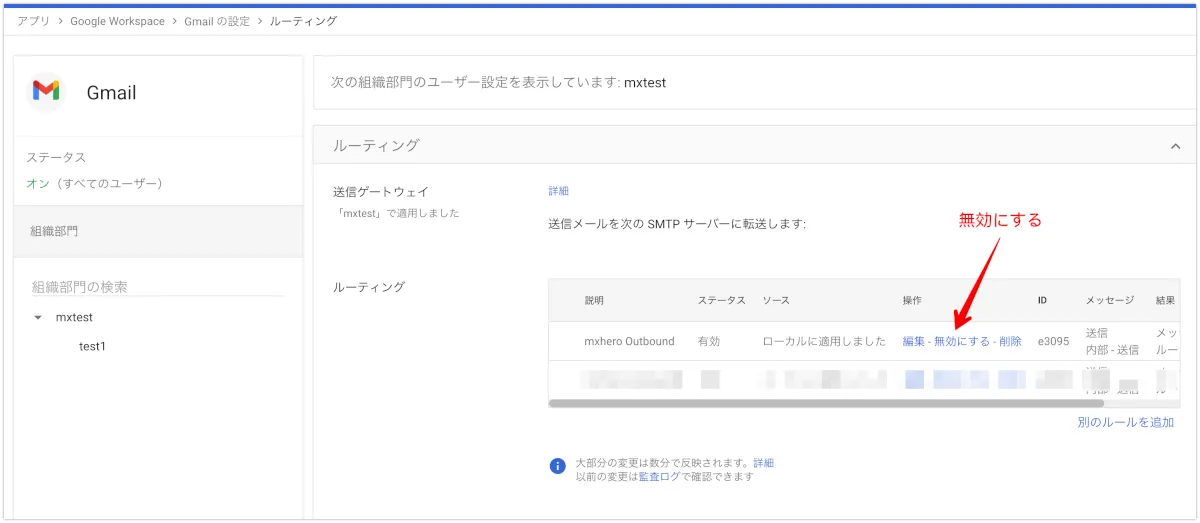Click 編集 for mxhero Outbound rule

(x=914, y=341)
